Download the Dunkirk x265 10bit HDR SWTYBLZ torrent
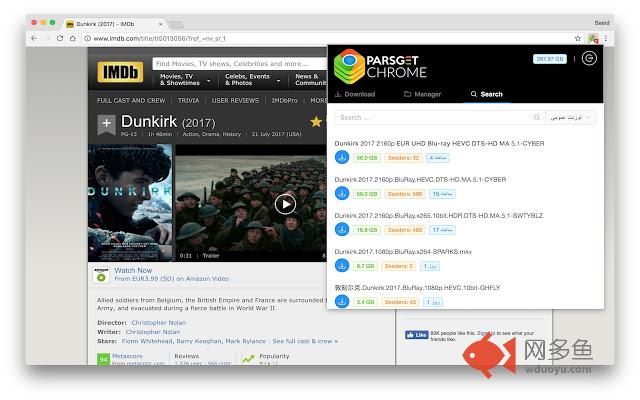This screenshot has height=400, width=640. pos(342,229)
